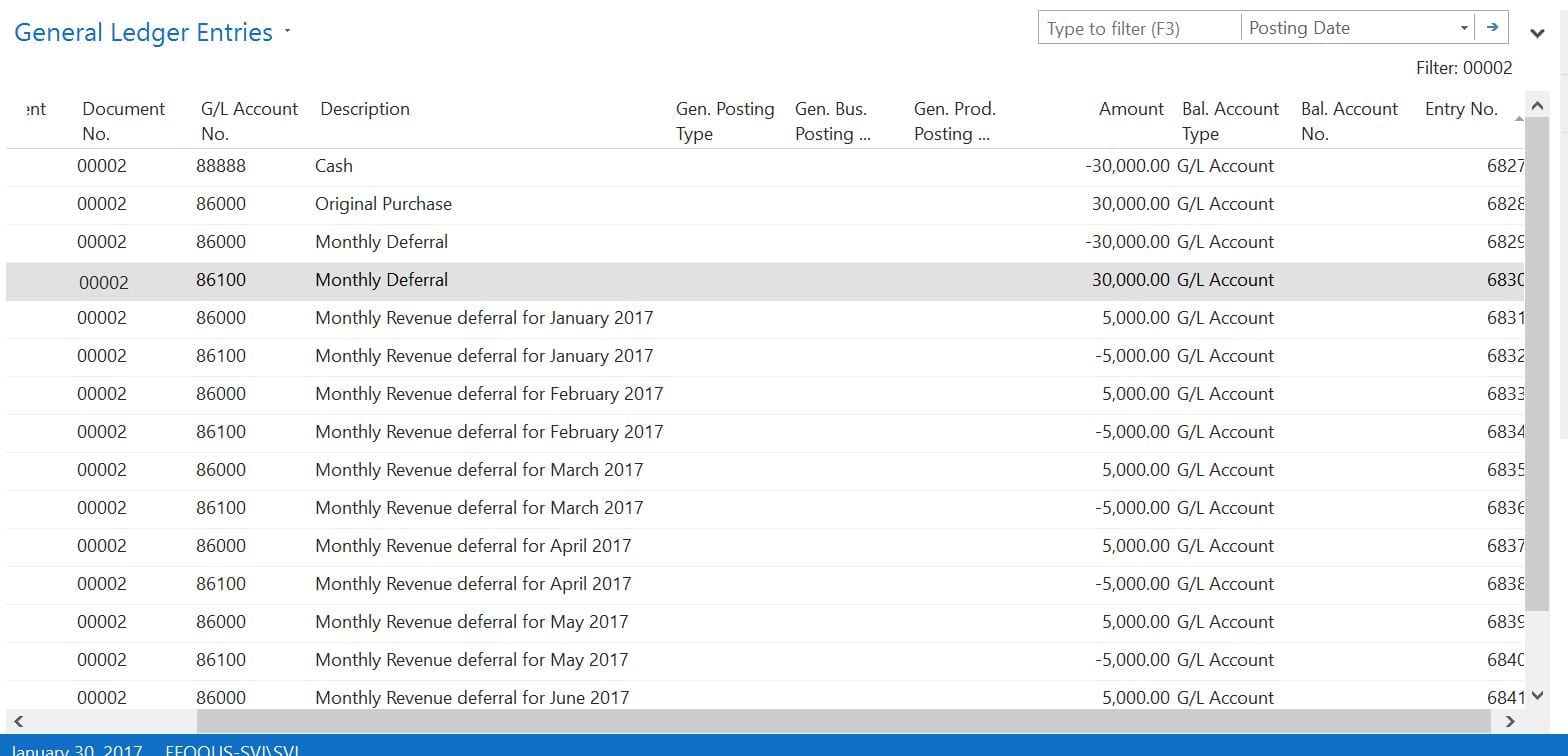Click the Filter: 00002 indicator
The height and width of the screenshot is (756, 1568).
(1464, 68)
